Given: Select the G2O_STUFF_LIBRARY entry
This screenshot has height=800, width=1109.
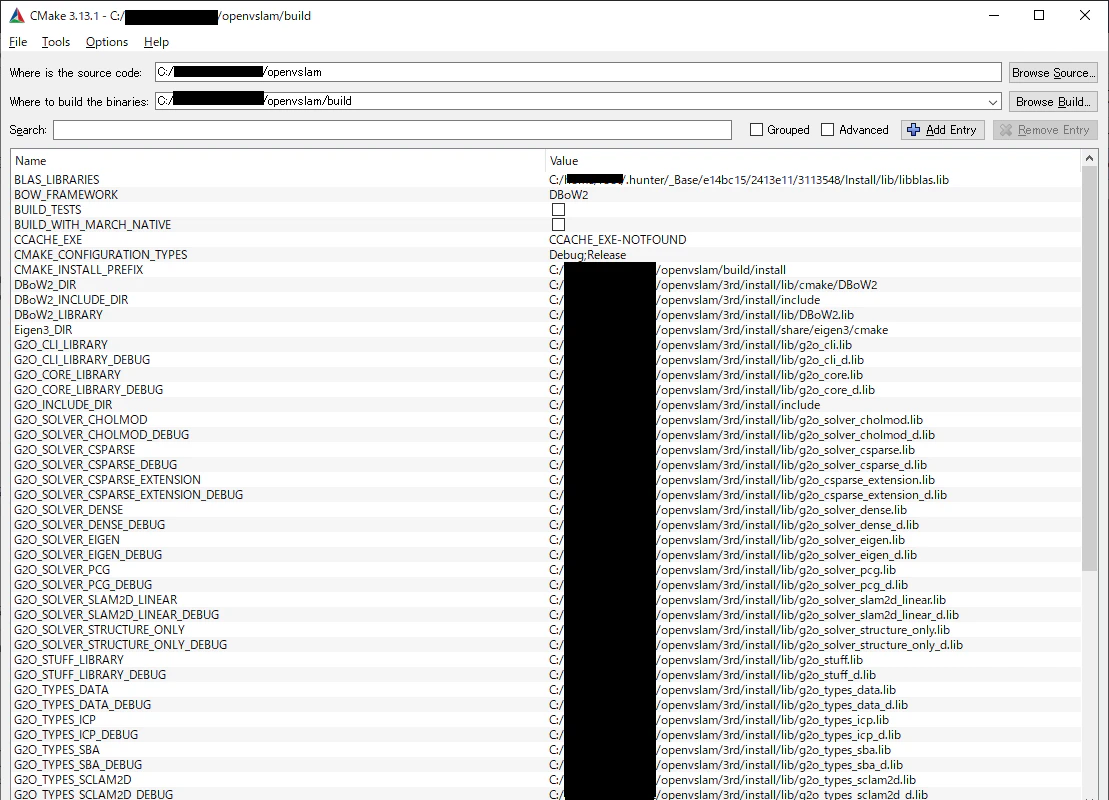Looking at the screenshot, I should [x=69, y=660].
